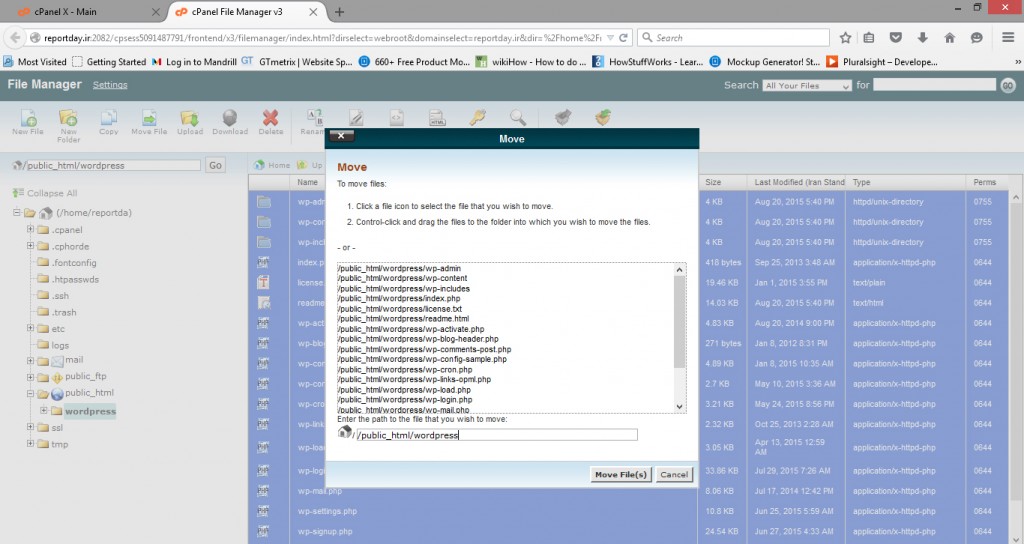Click the Upload toolbar icon
1024x544 pixels.
pos(189,120)
